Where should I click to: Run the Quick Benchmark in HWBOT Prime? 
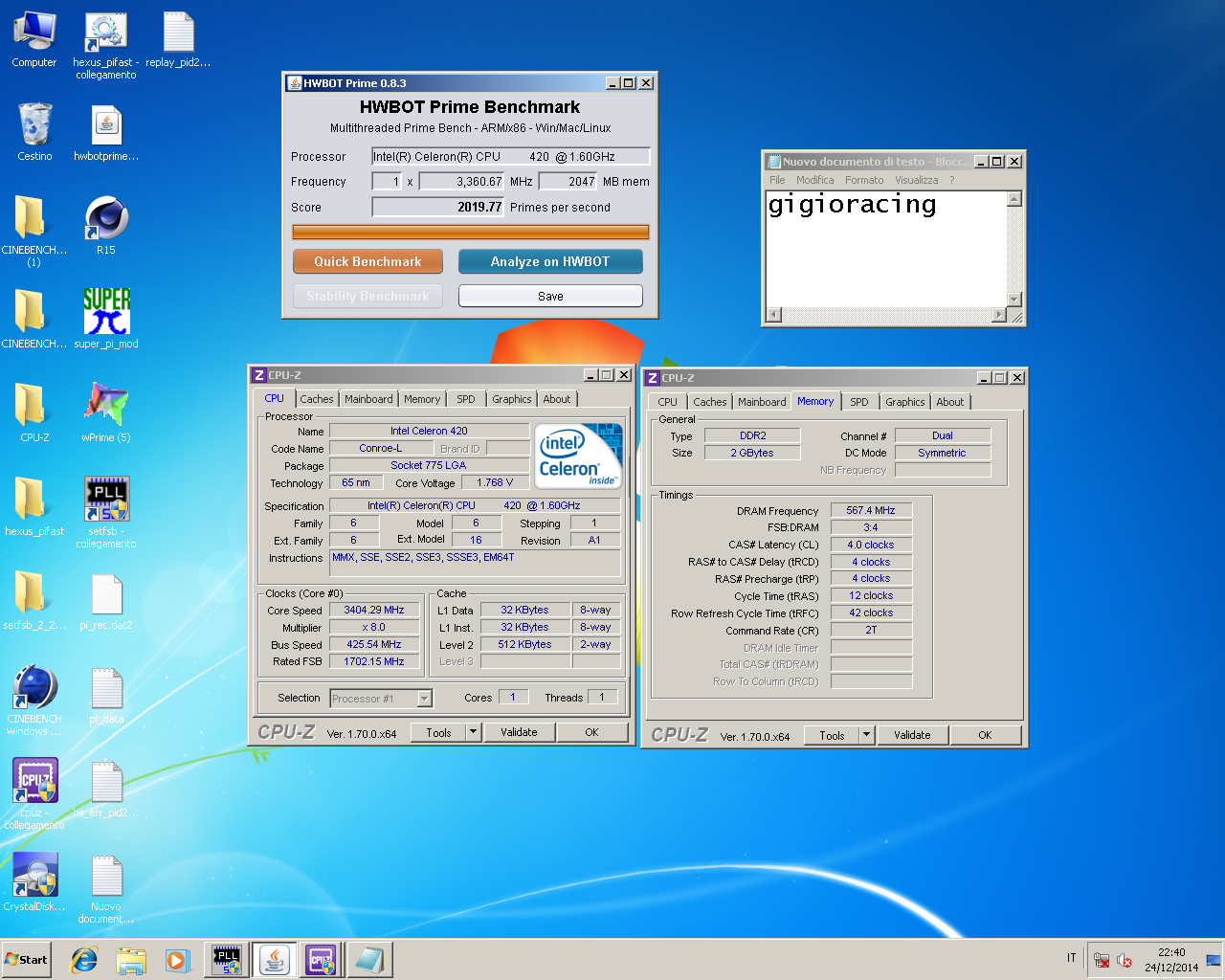pos(367,261)
